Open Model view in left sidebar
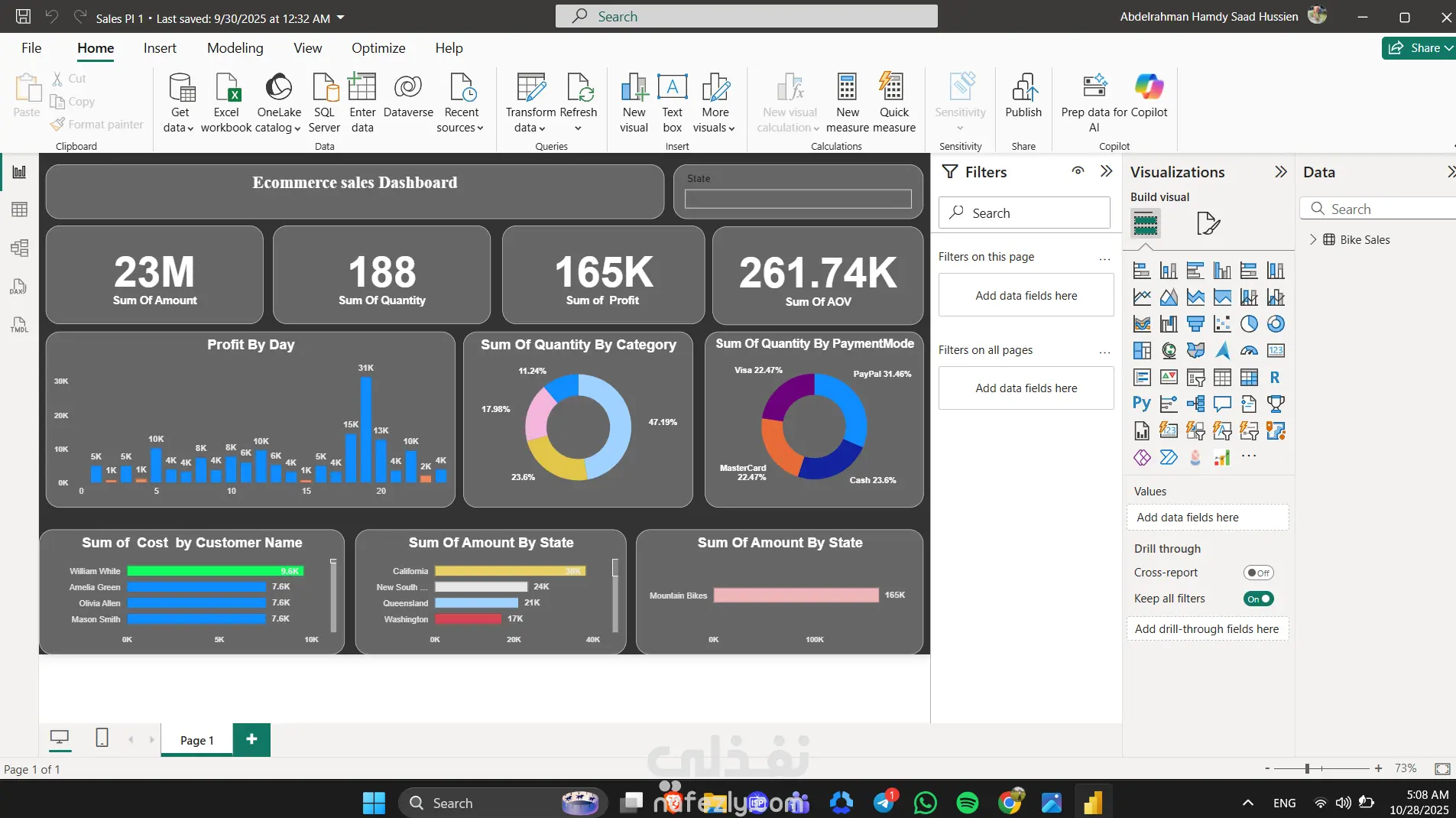The width and height of the screenshot is (1456, 818). click(19, 248)
